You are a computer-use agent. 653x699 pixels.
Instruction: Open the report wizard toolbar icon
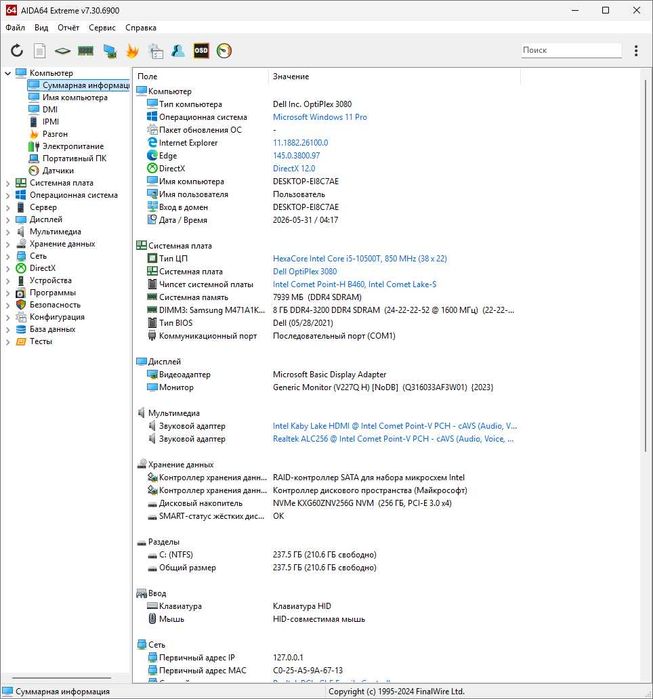(156, 51)
